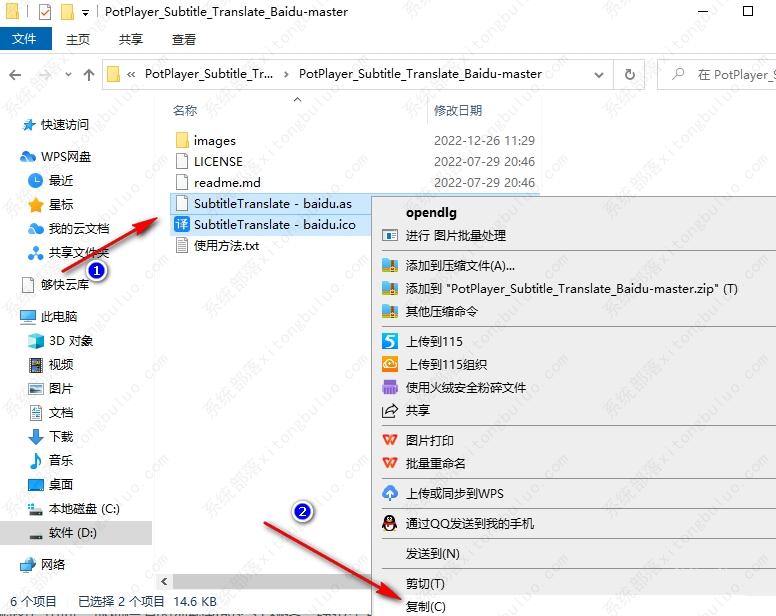The image size is (776, 616).
Task: Click the properties checkmark icon in title bar
Action: point(45,11)
